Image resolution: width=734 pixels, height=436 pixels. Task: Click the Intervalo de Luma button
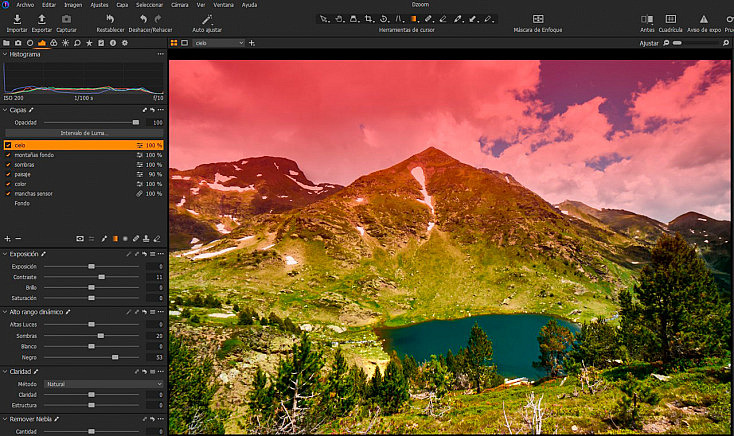click(84, 133)
